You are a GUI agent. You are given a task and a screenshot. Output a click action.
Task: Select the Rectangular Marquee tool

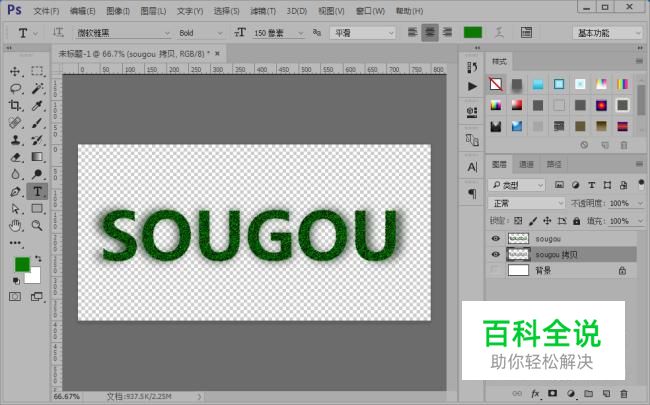pyautogui.click(x=37, y=71)
